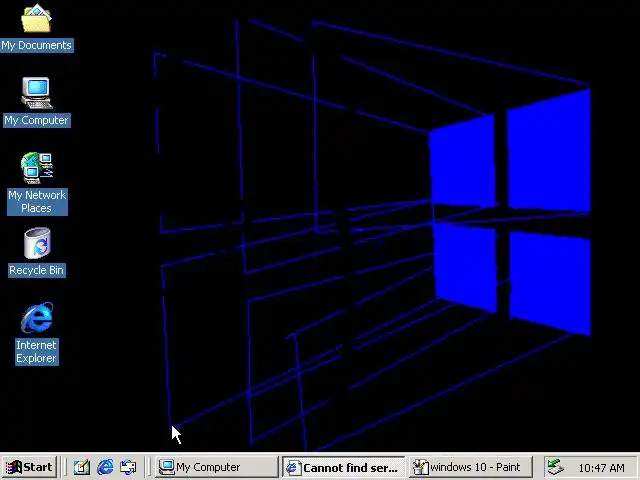The image size is (640, 480).
Task: Launch Internet Explorer from quick launch
Action: 105,467
